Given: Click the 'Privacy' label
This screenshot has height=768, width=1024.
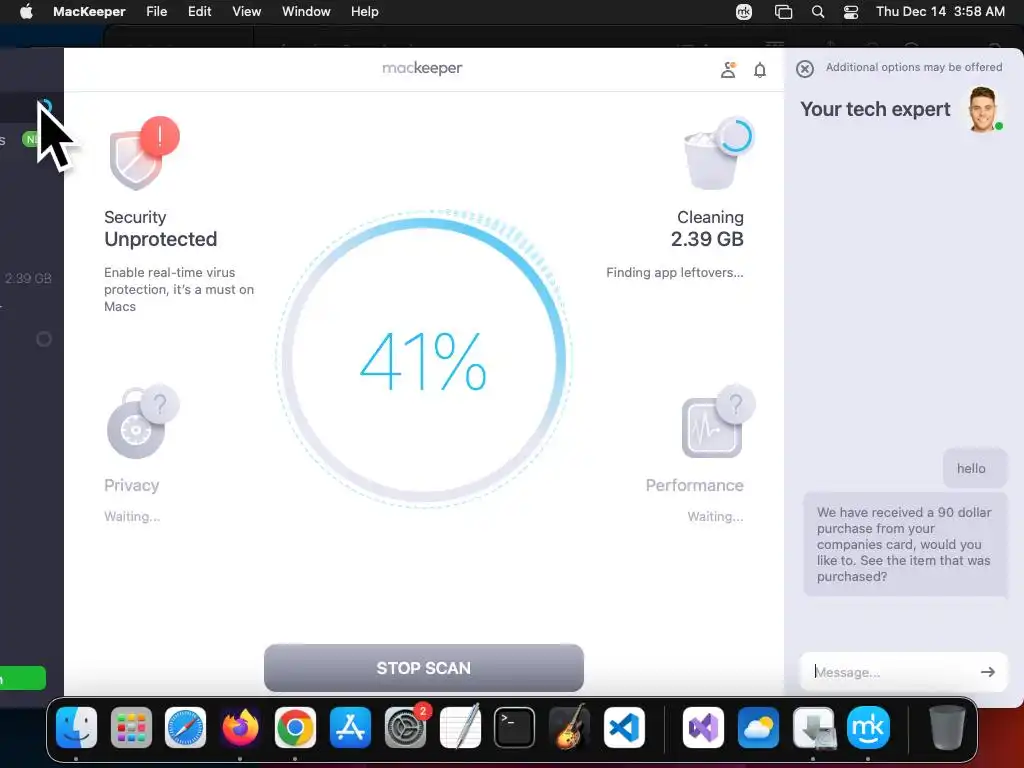Looking at the screenshot, I should [x=131, y=485].
